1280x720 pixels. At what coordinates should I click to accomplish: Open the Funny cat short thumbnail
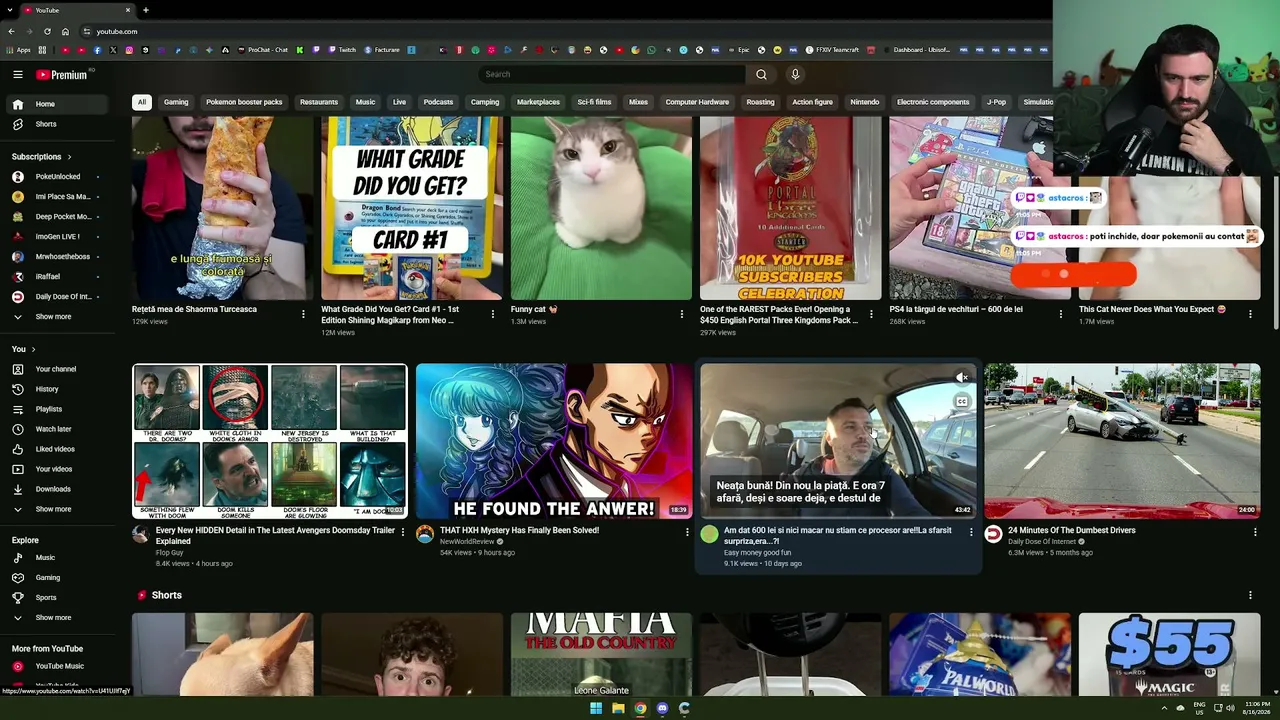click(x=601, y=208)
